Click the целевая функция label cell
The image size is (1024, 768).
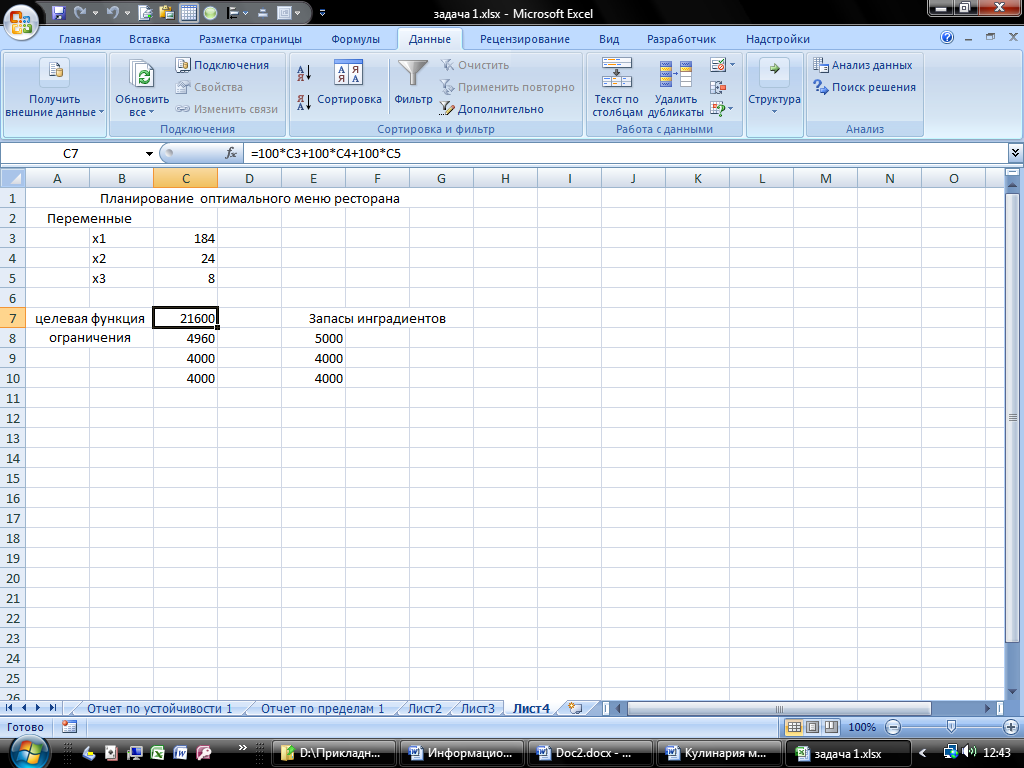(89, 318)
